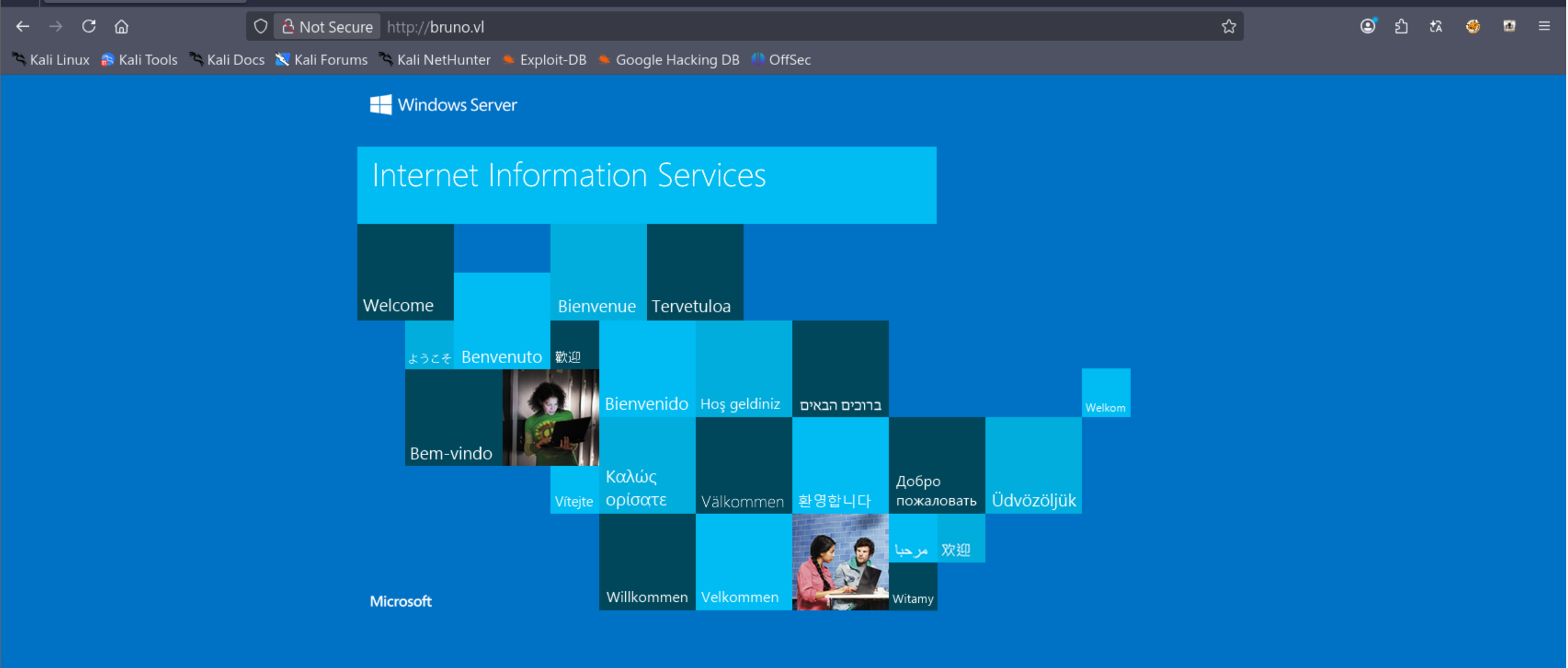Screen dimensions: 1568x668
Task: Open the browser home page
Action: pyautogui.click(x=121, y=26)
